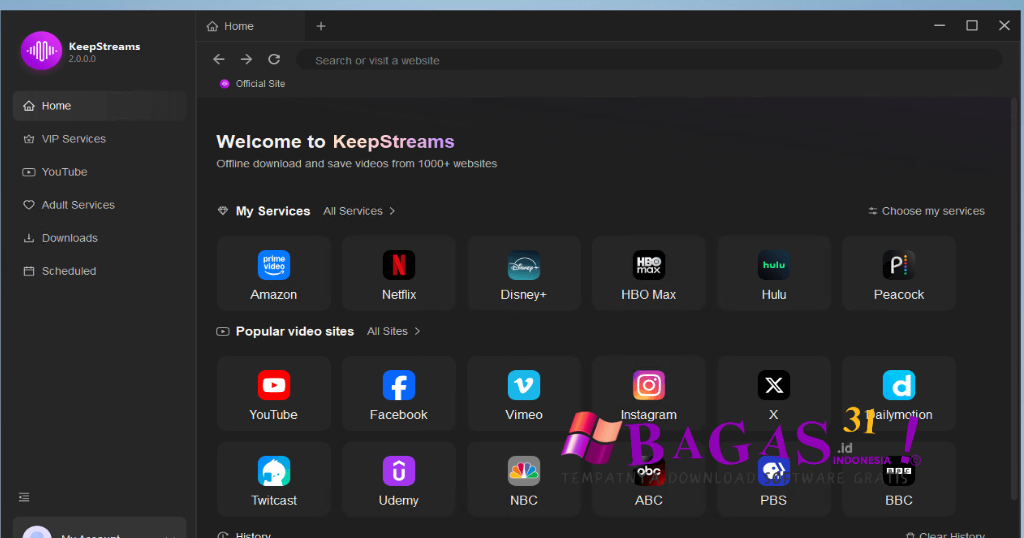Click the version text 2.0.0.0
The width and height of the screenshot is (1024, 538).
82,59
